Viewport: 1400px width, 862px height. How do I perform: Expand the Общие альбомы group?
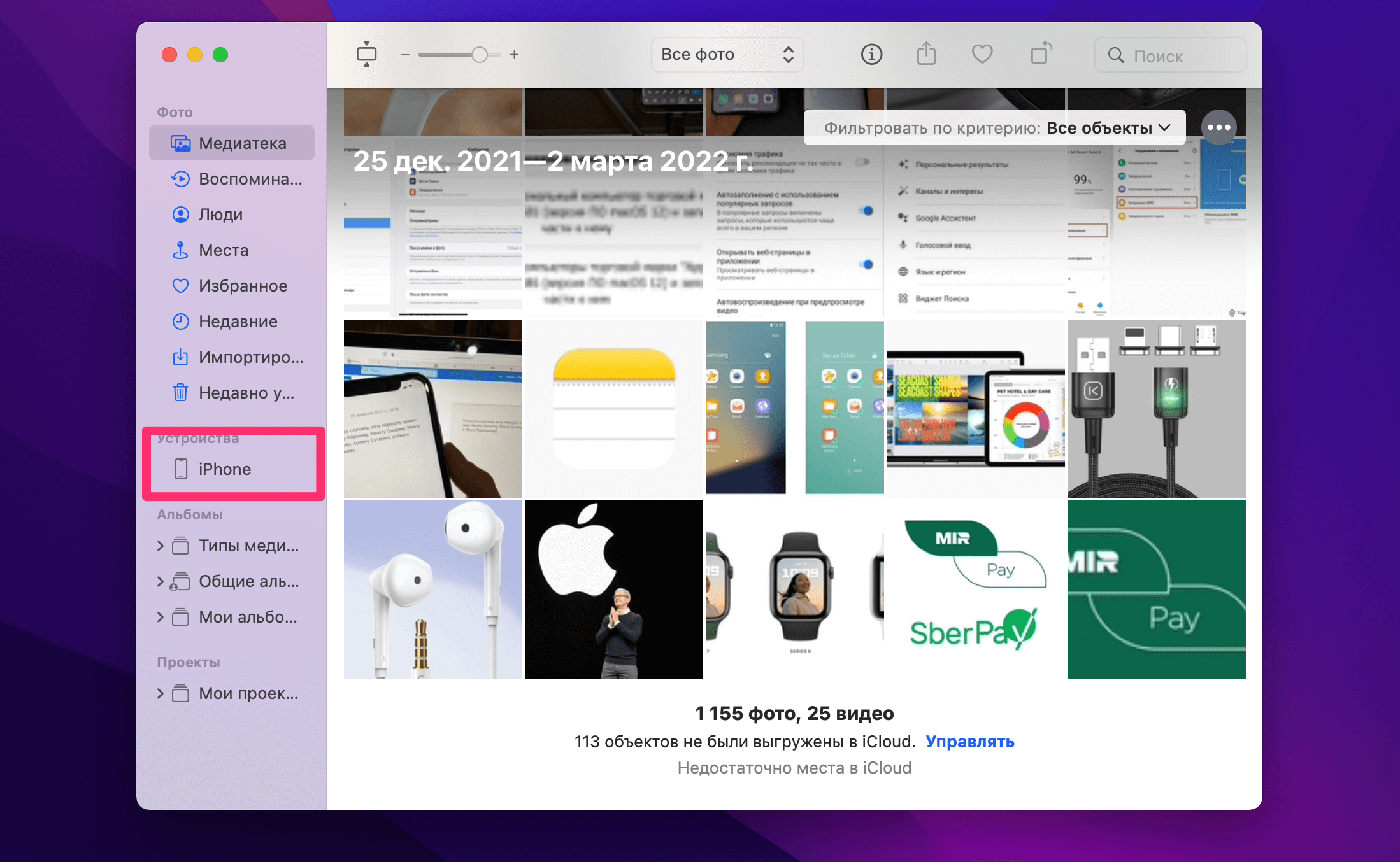coord(161,581)
